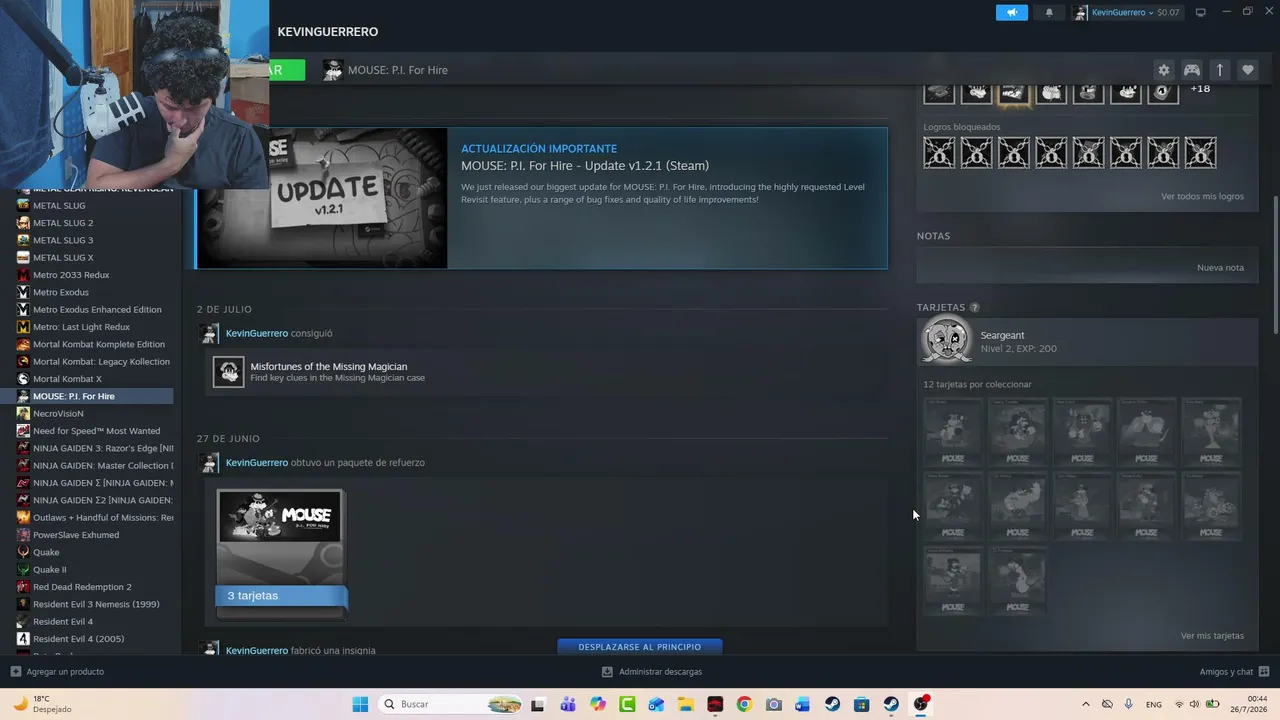Viewport: 1280px width, 720px height.
Task: Select Metro 2033 Redux in library
Action: coord(71,275)
